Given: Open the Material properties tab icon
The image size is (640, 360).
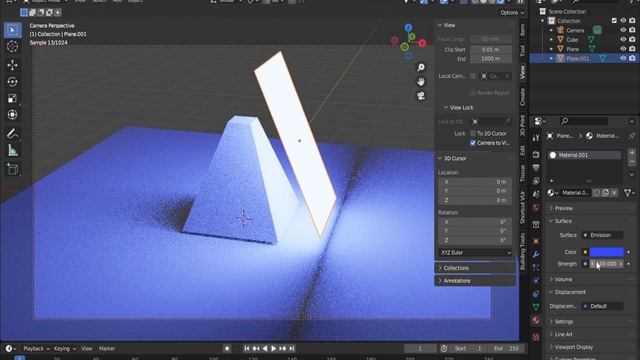Looking at the screenshot, I should 536,320.
